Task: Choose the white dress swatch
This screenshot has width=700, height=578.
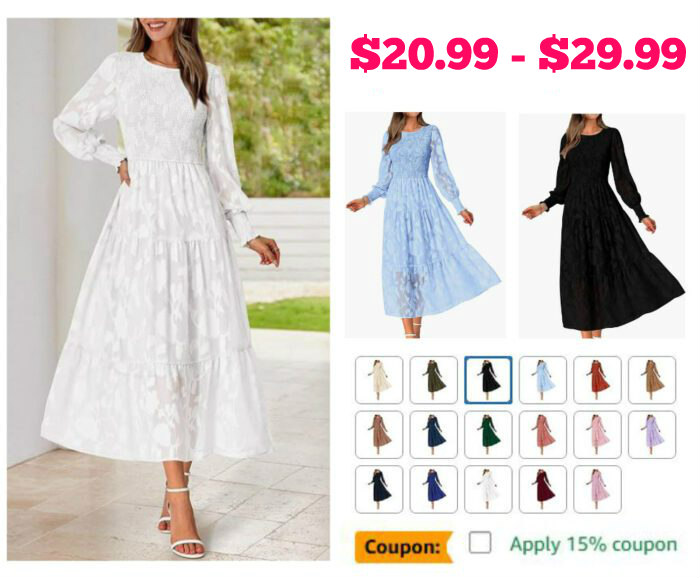Action: click(488, 489)
